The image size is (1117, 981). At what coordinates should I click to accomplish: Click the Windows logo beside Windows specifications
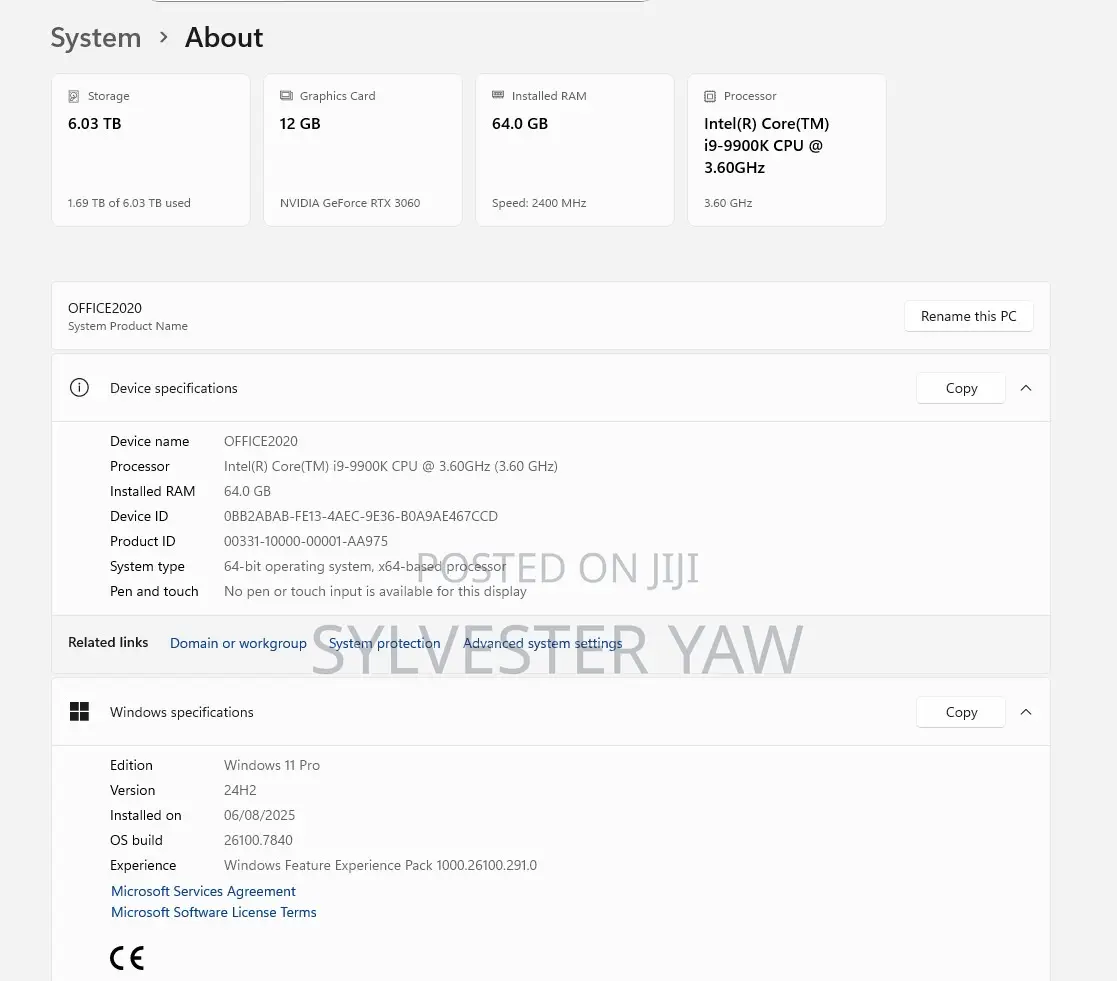pos(79,712)
